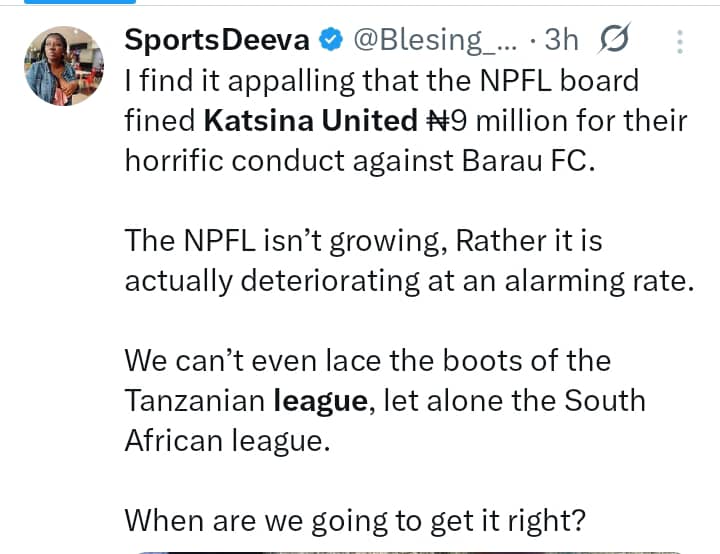Click the Grok slashed-circle icon

[x=613, y=40]
